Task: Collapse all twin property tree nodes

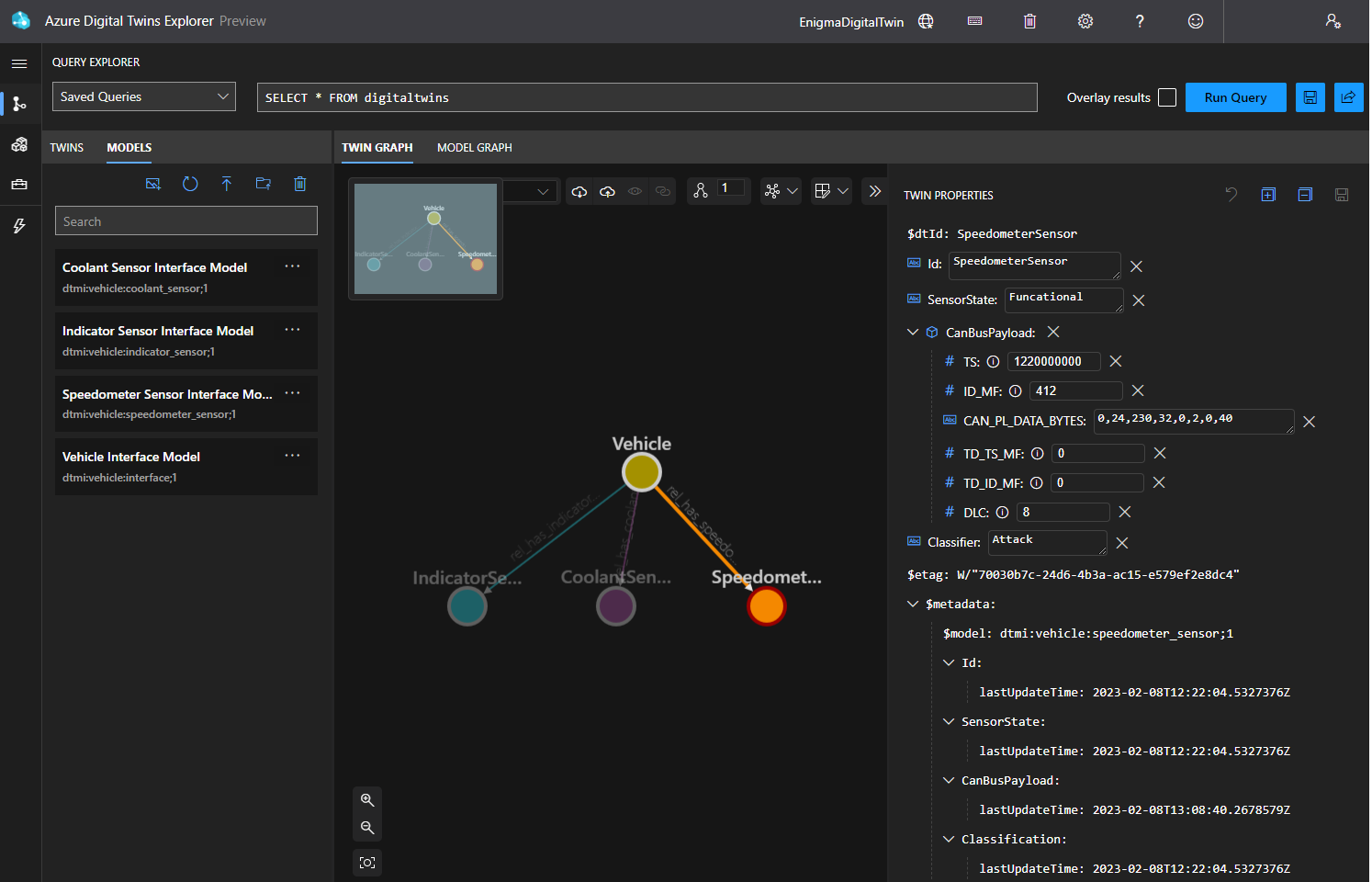Action: coord(1305,195)
